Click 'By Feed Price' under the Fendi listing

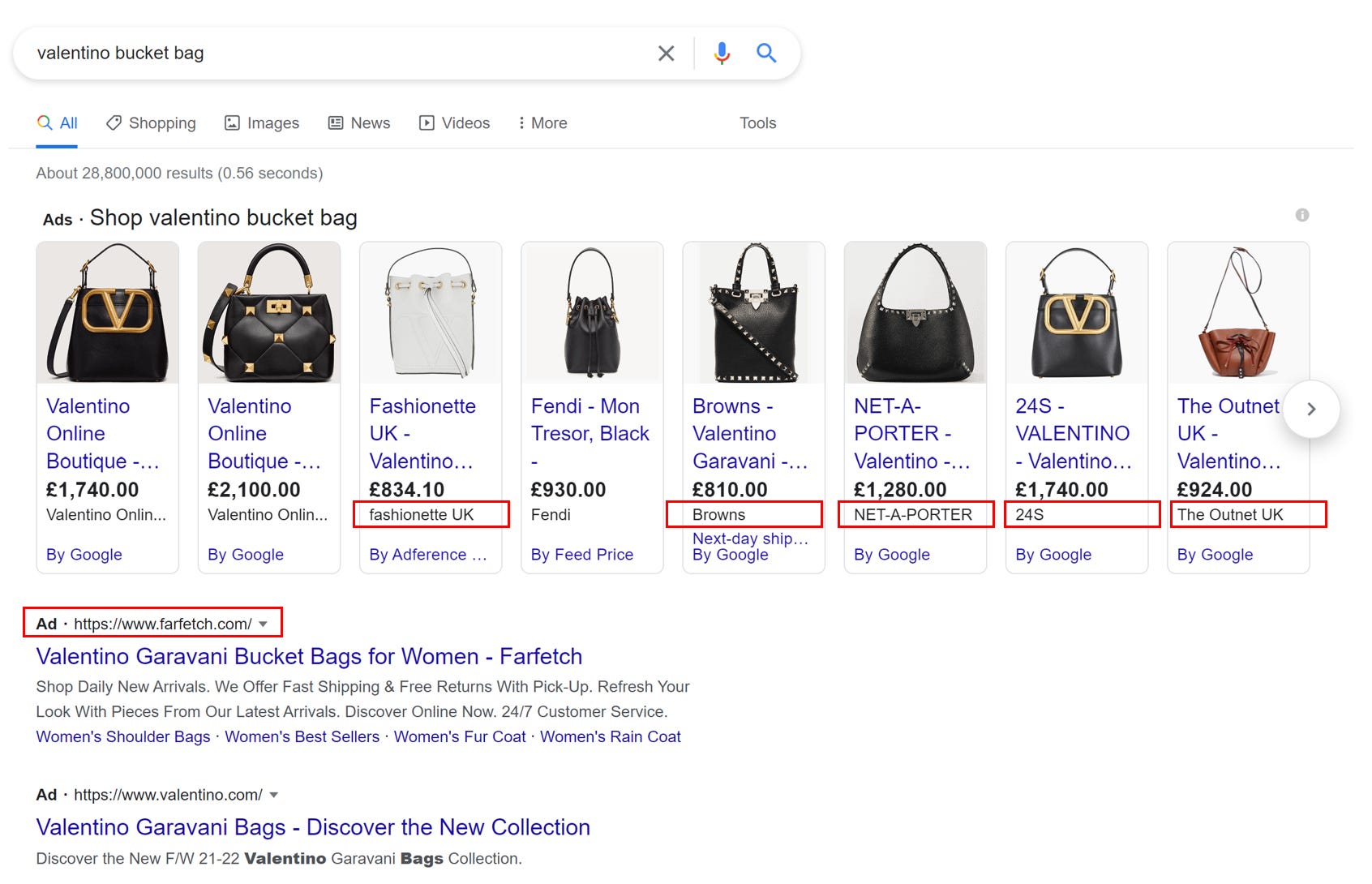click(581, 555)
